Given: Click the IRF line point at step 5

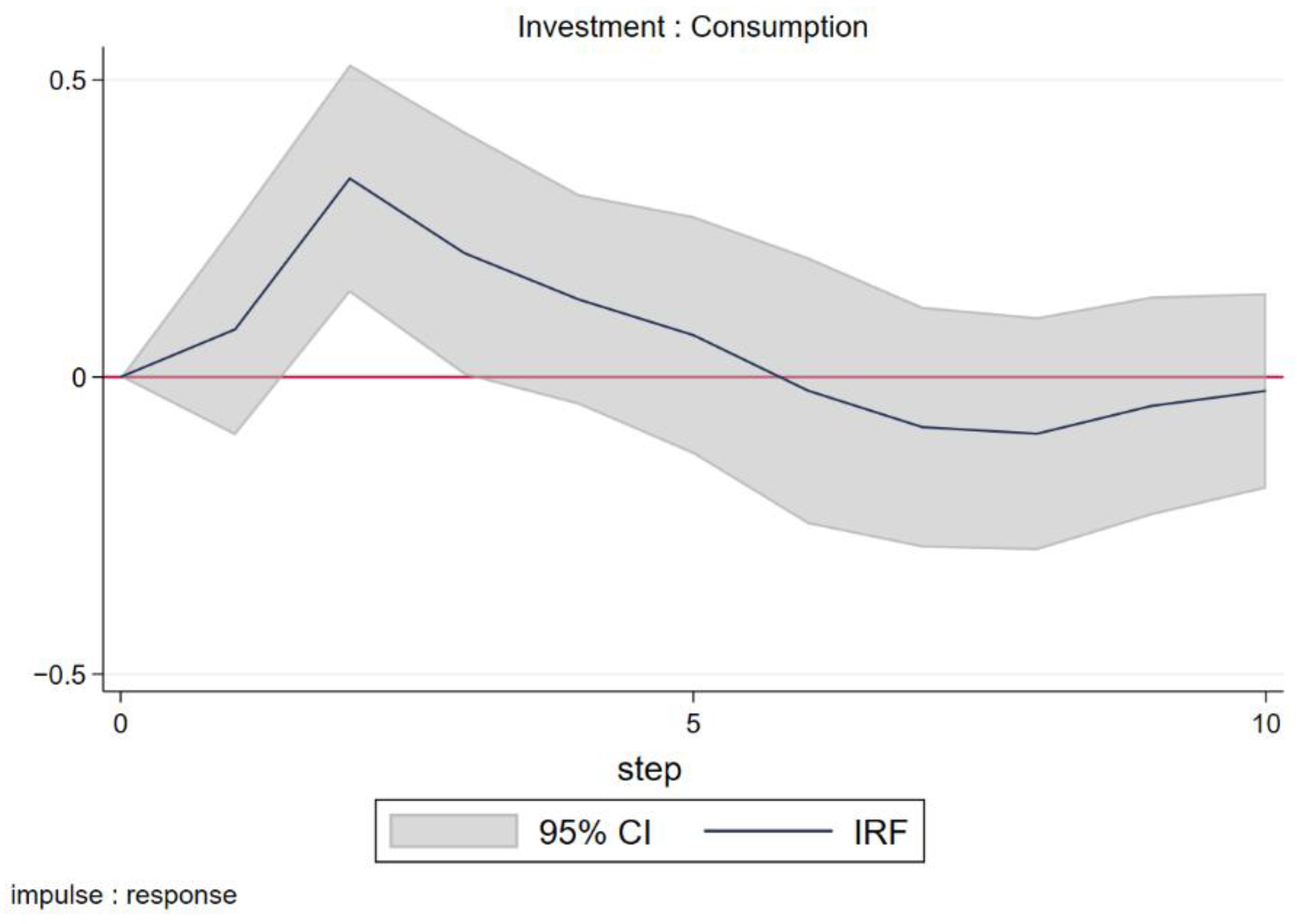Looking at the screenshot, I should (x=693, y=334).
